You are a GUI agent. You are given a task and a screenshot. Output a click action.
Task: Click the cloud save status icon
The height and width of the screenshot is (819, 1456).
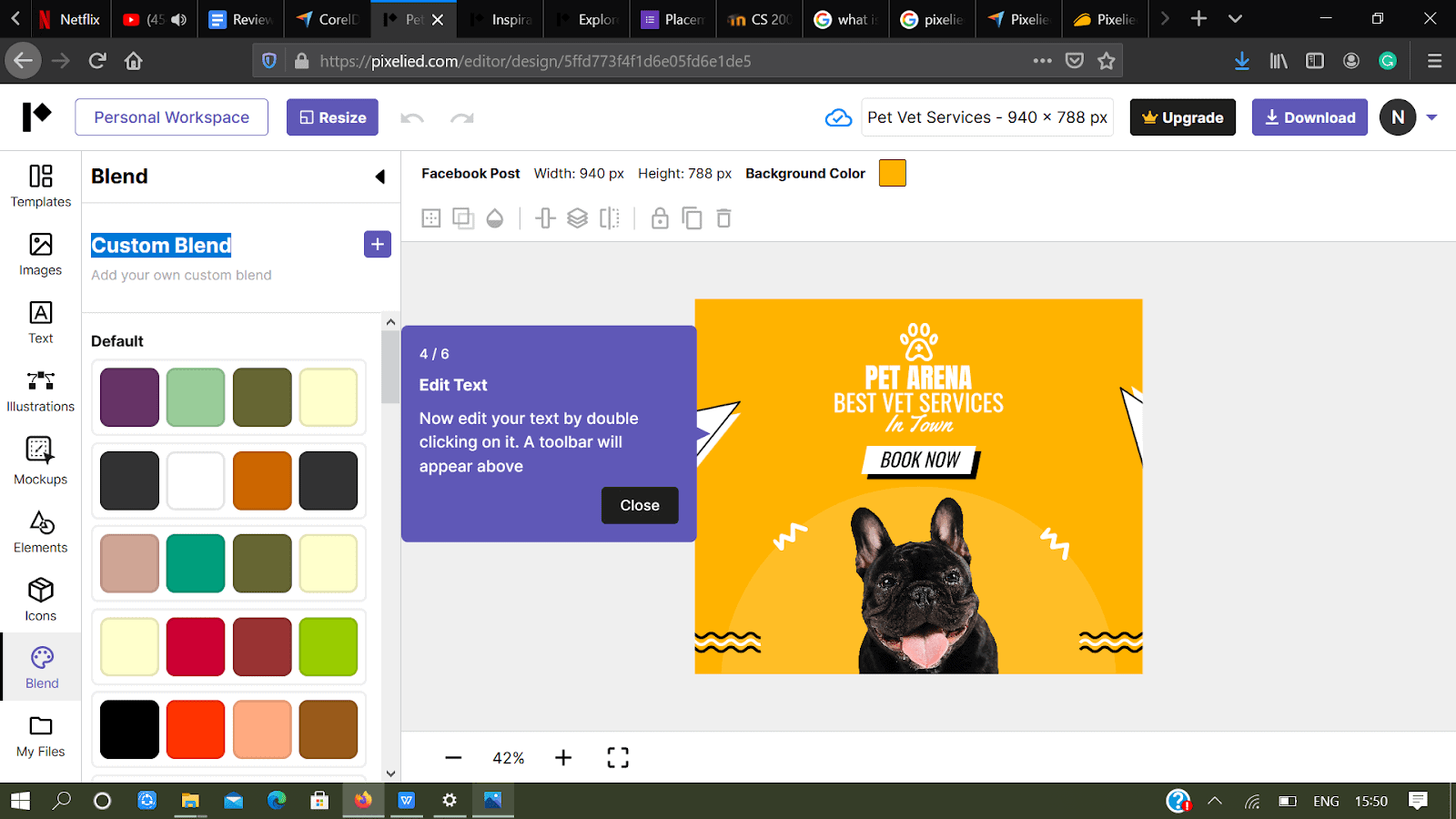click(x=838, y=117)
